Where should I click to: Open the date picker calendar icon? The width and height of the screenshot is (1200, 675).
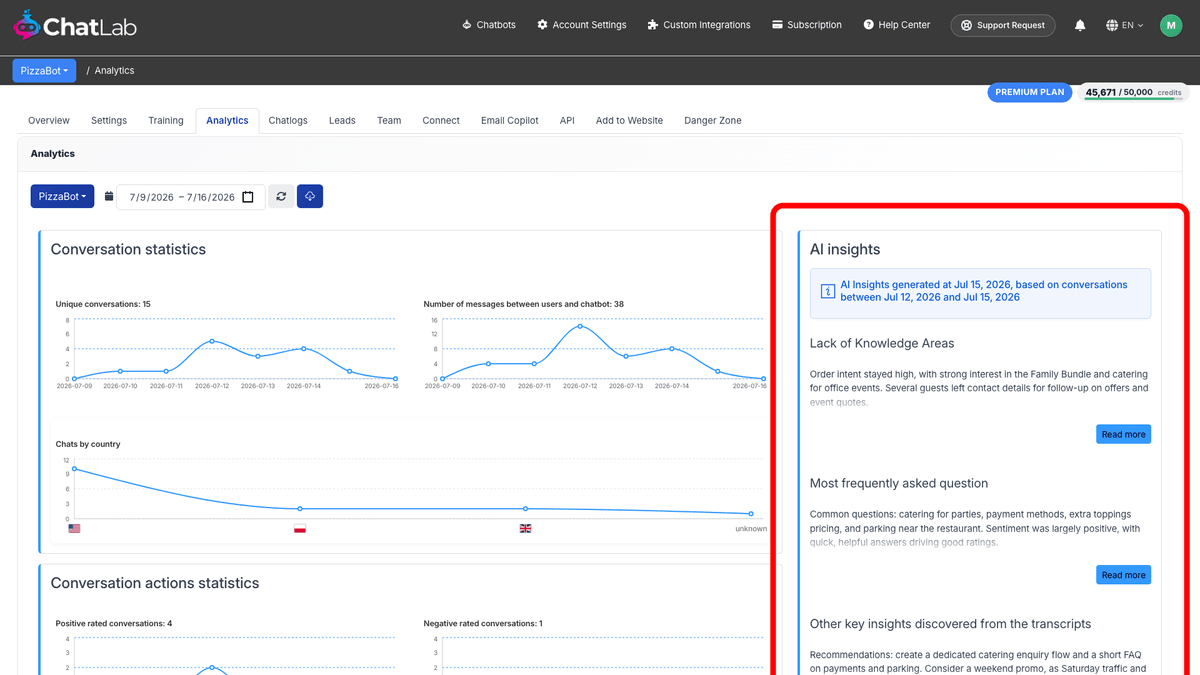[x=248, y=197]
